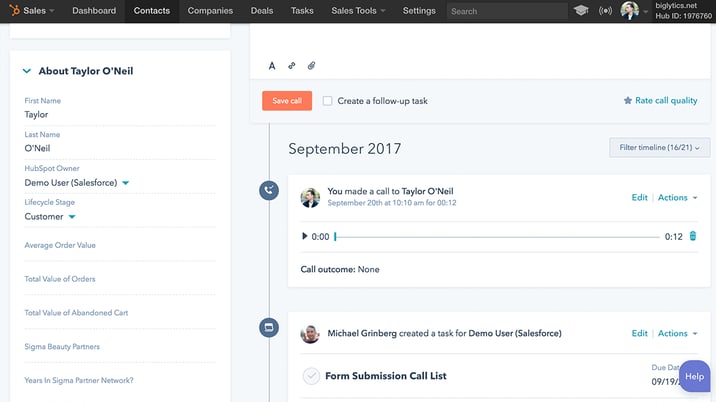The width and height of the screenshot is (716, 402).
Task: Click the audio playhead at 0:00
Action: pyautogui.click(x=335, y=237)
